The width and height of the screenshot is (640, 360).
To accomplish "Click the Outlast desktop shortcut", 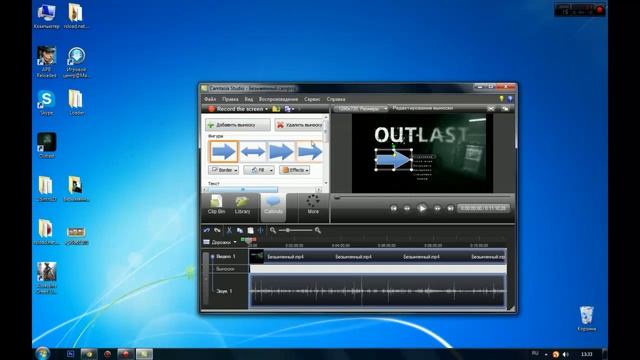I will point(47,145).
